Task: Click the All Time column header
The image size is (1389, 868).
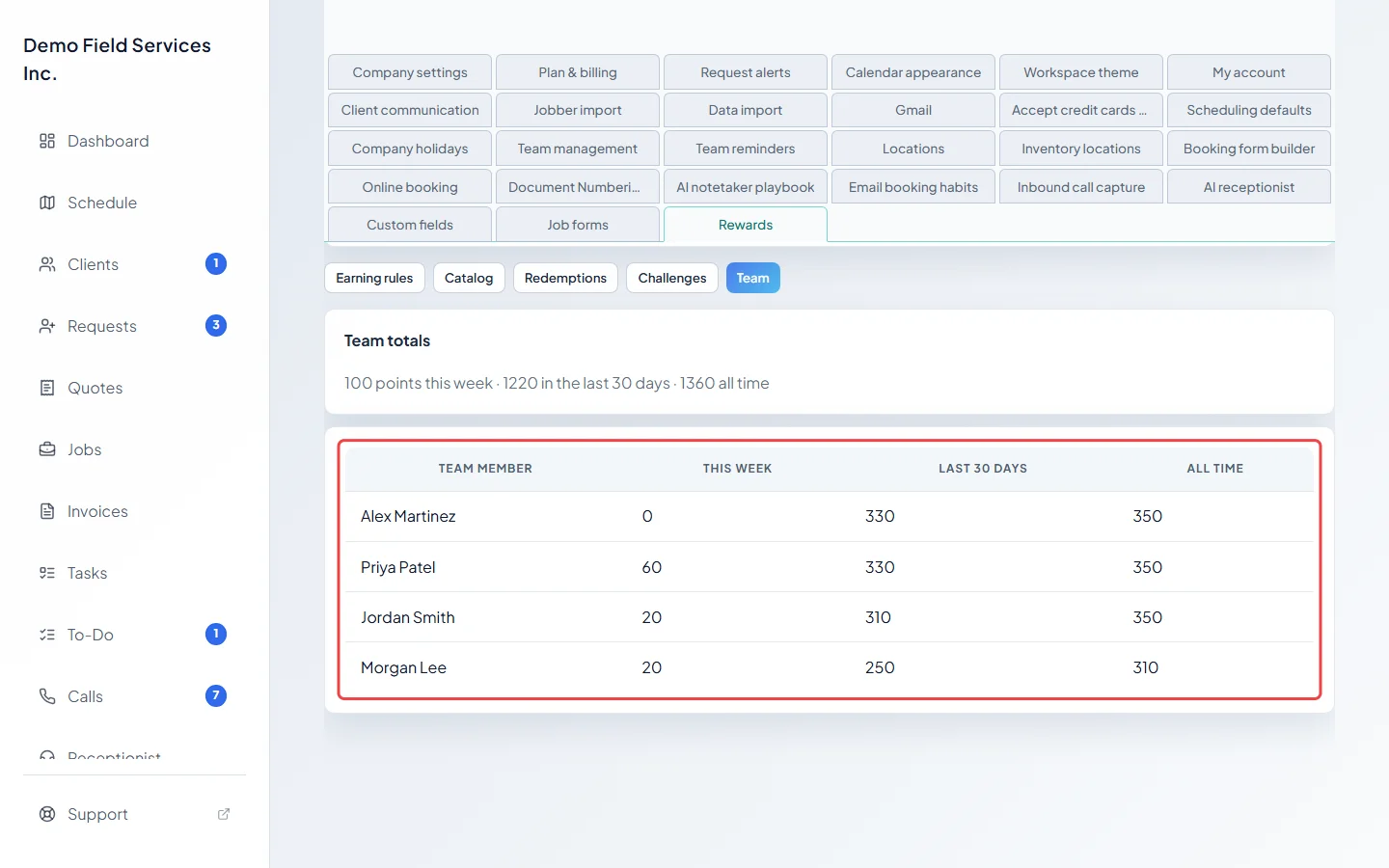Action: click(x=1215, y=469)
